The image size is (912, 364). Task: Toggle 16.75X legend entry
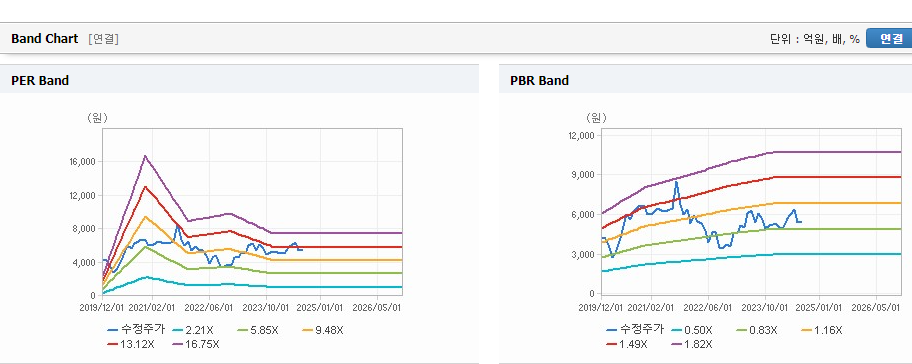[196, 344]
